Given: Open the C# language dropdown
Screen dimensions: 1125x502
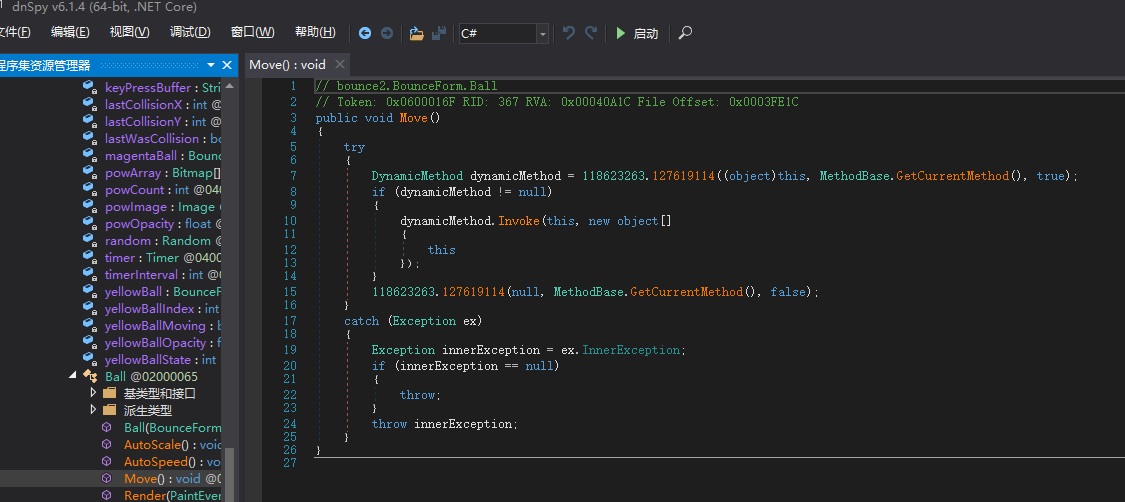Looking at the screenshot, I should 543,34.
